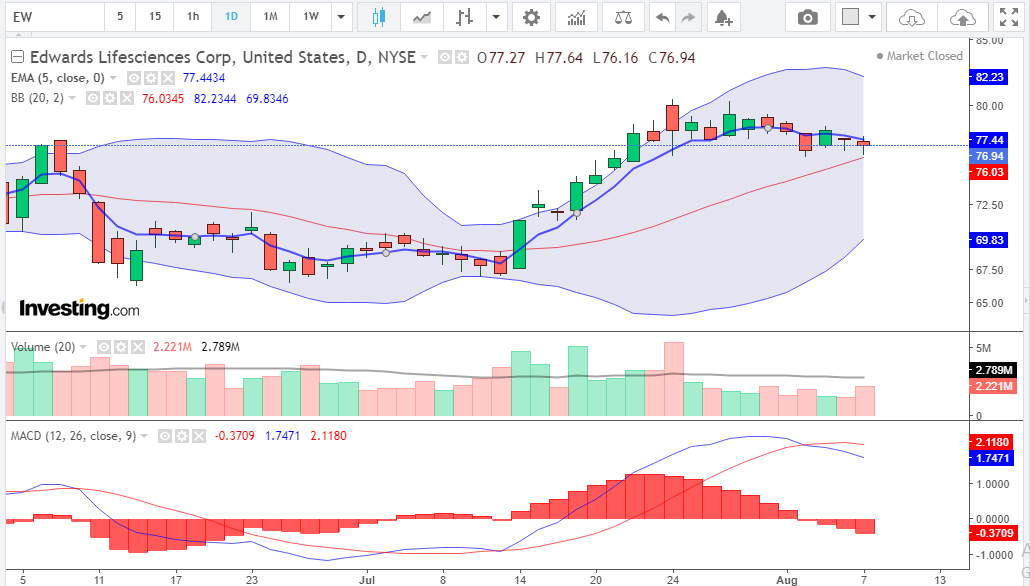Undo the last chart action

662,17
